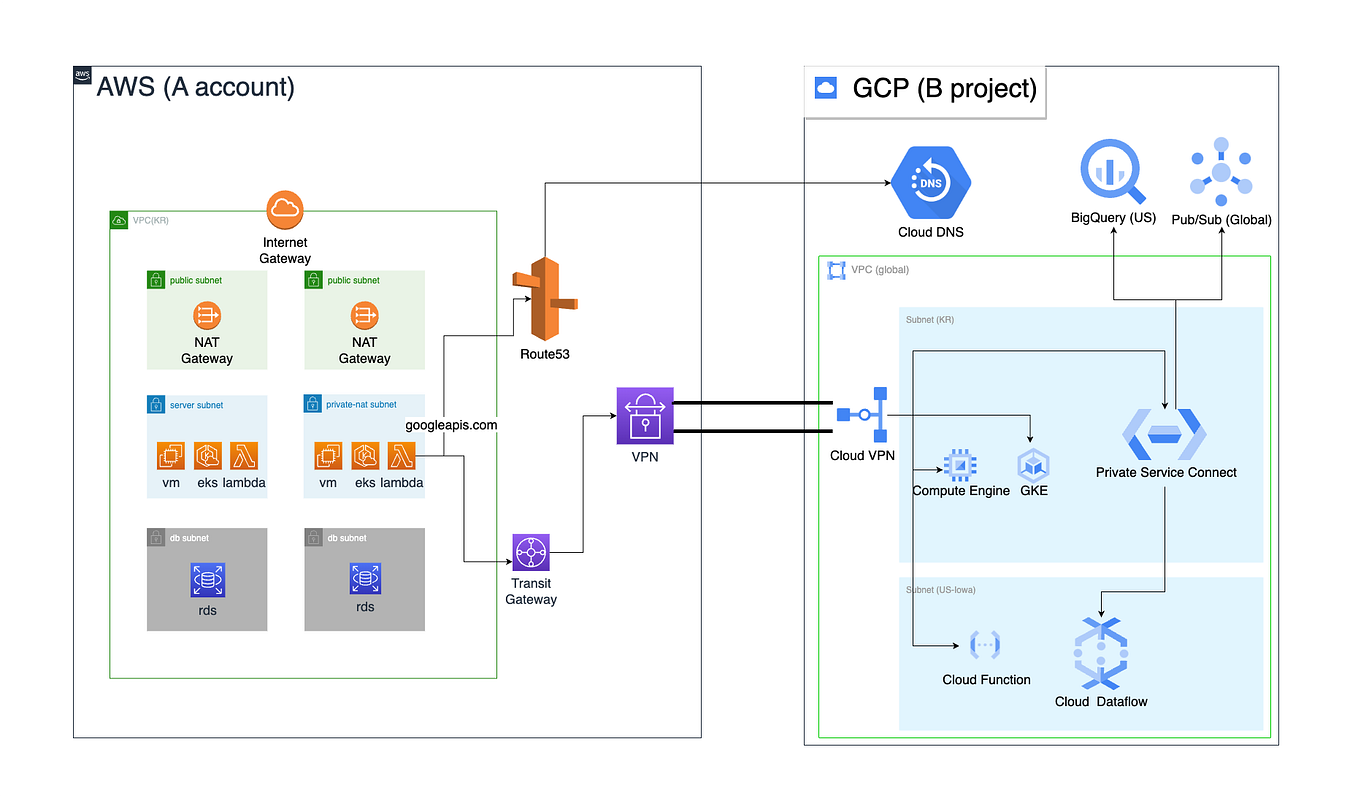This screenshot has width=1358, height=796.
Task: Toggle the lock badge on the db subnet
Action: [x=157, y=538]
